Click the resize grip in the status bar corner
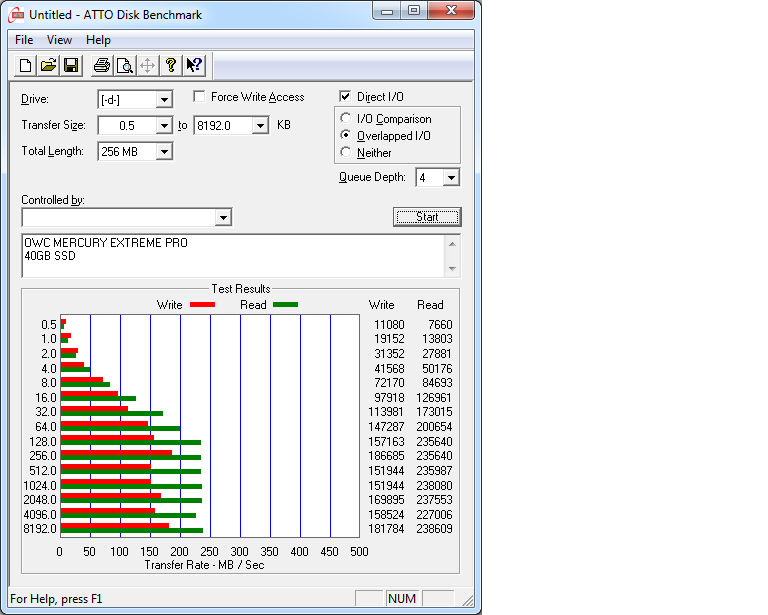Image resolution: width=768 pixels, height=615 pixels. point(468,600)
